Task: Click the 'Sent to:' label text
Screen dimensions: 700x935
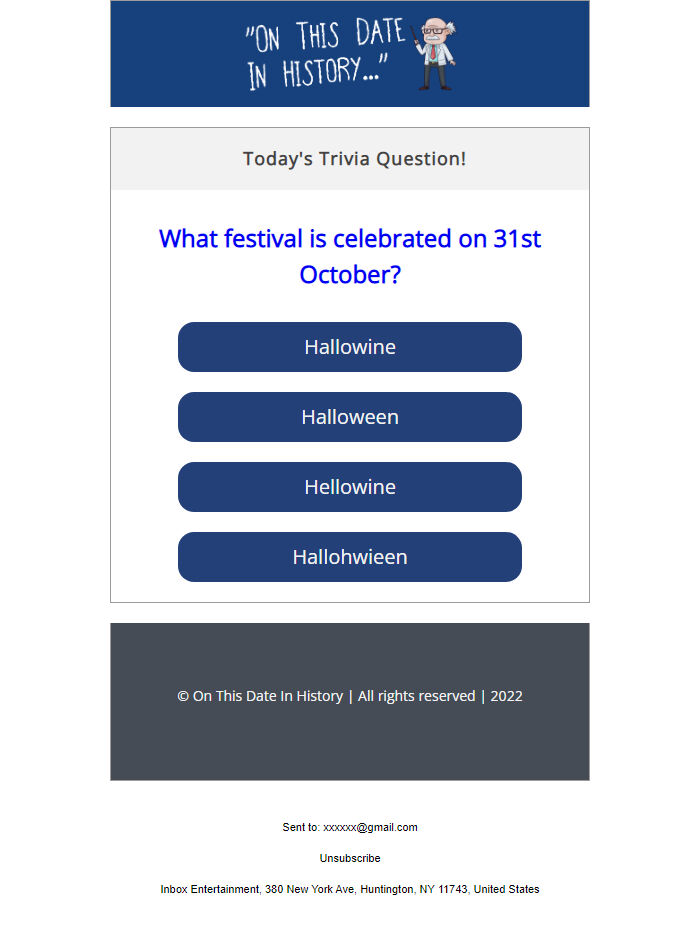Action: tap(297, 827)
